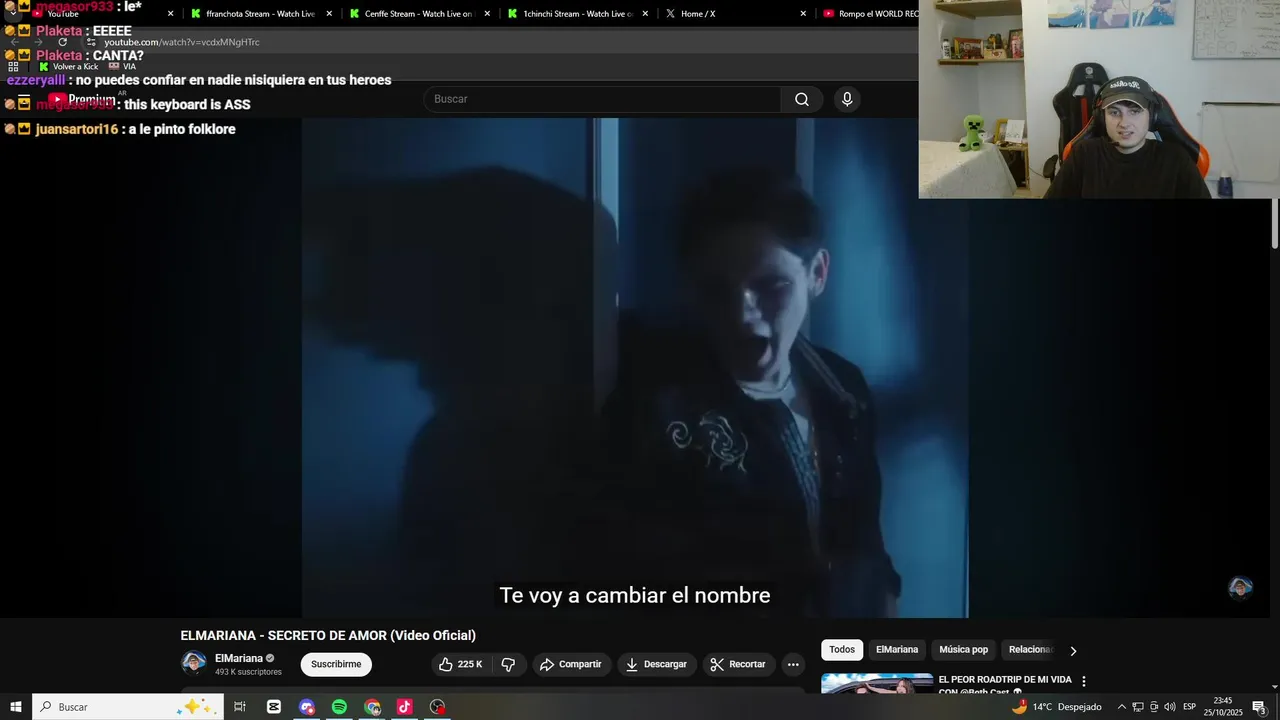Viewport: 1280px width, 720px height.
Task: Open CapCut from the taskbar
Action: point(274,707)
